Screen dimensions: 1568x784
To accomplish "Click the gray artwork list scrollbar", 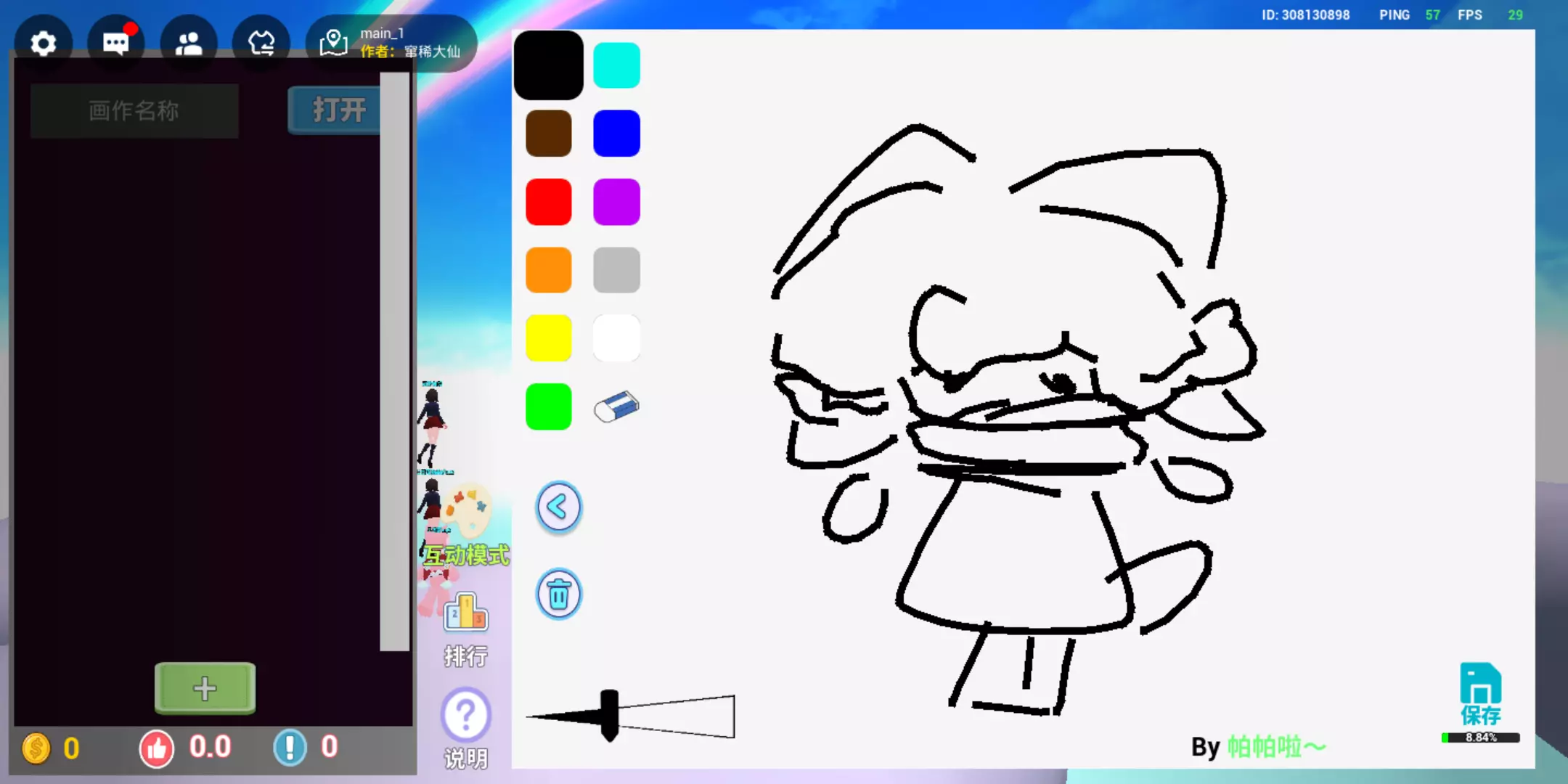I will pyautogui.click(x=395, y=363).
